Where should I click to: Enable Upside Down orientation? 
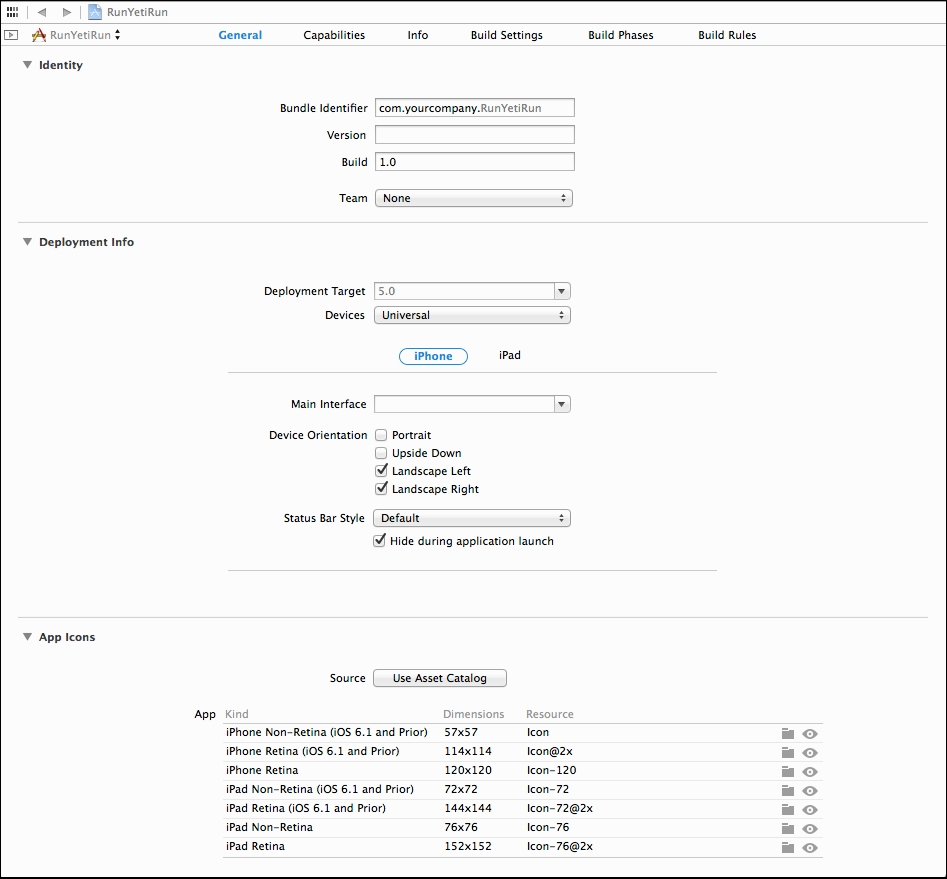coord(381,453)
